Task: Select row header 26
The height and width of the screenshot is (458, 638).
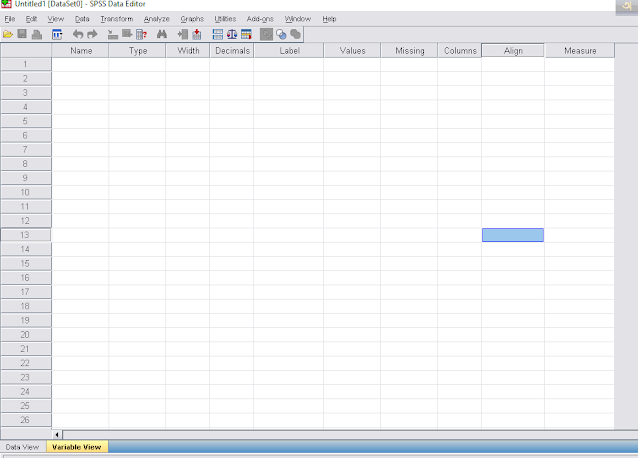Action: [x=26, y=420]
